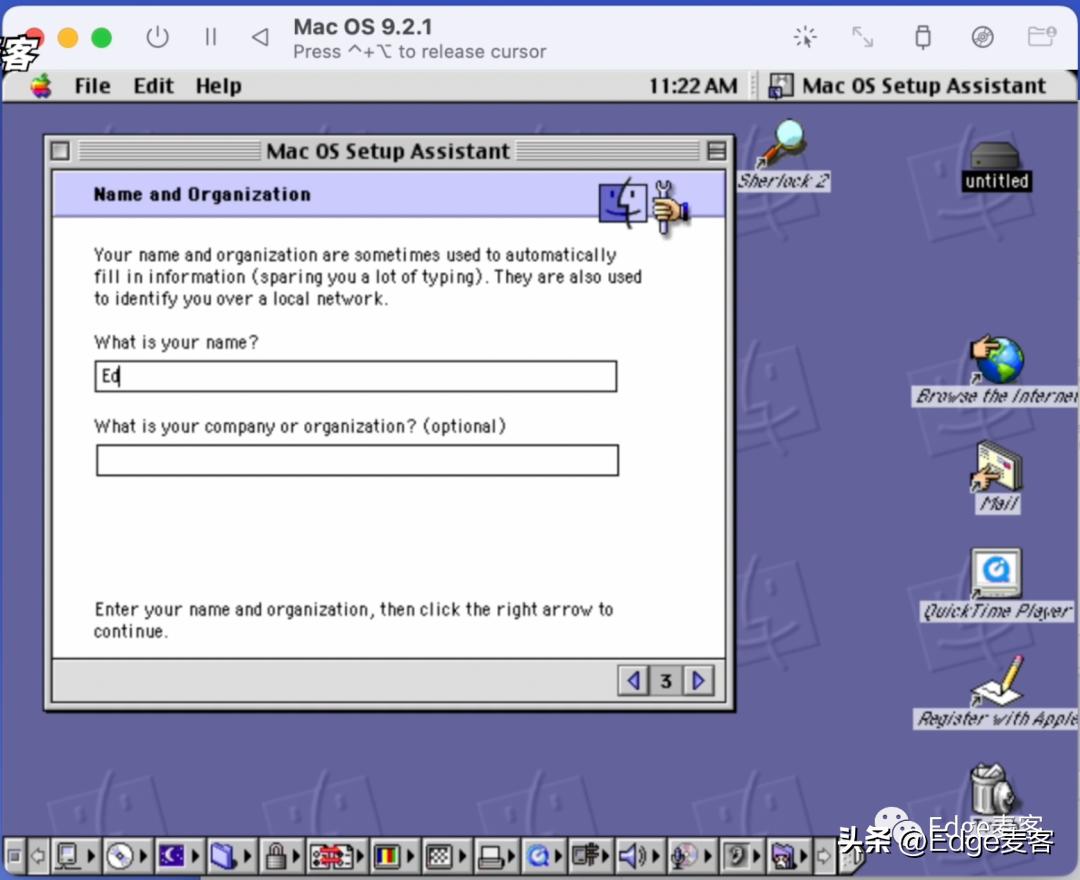1080x880 pixels.
Task: Click the Energy Saver moon icon in Control Strip
Action: [x=173, y=856]
